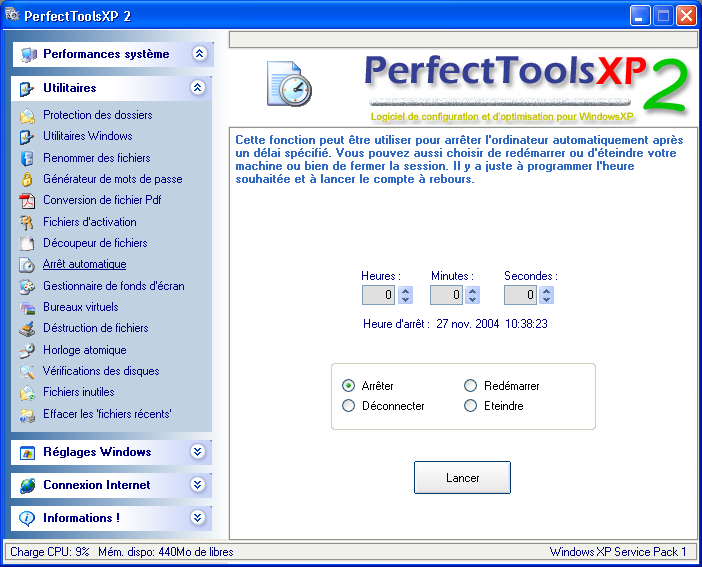Click the monitor icon for Performances système

(29, 55)
